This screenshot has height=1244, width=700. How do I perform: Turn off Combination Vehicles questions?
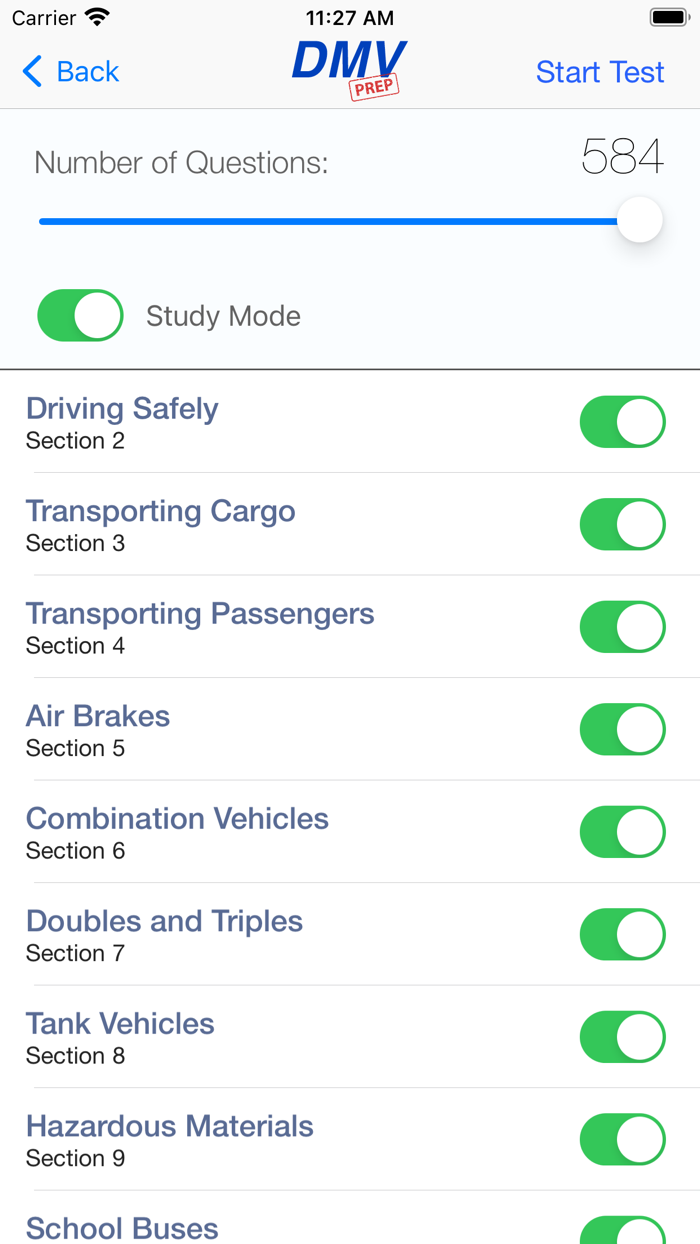click(622, 832)
